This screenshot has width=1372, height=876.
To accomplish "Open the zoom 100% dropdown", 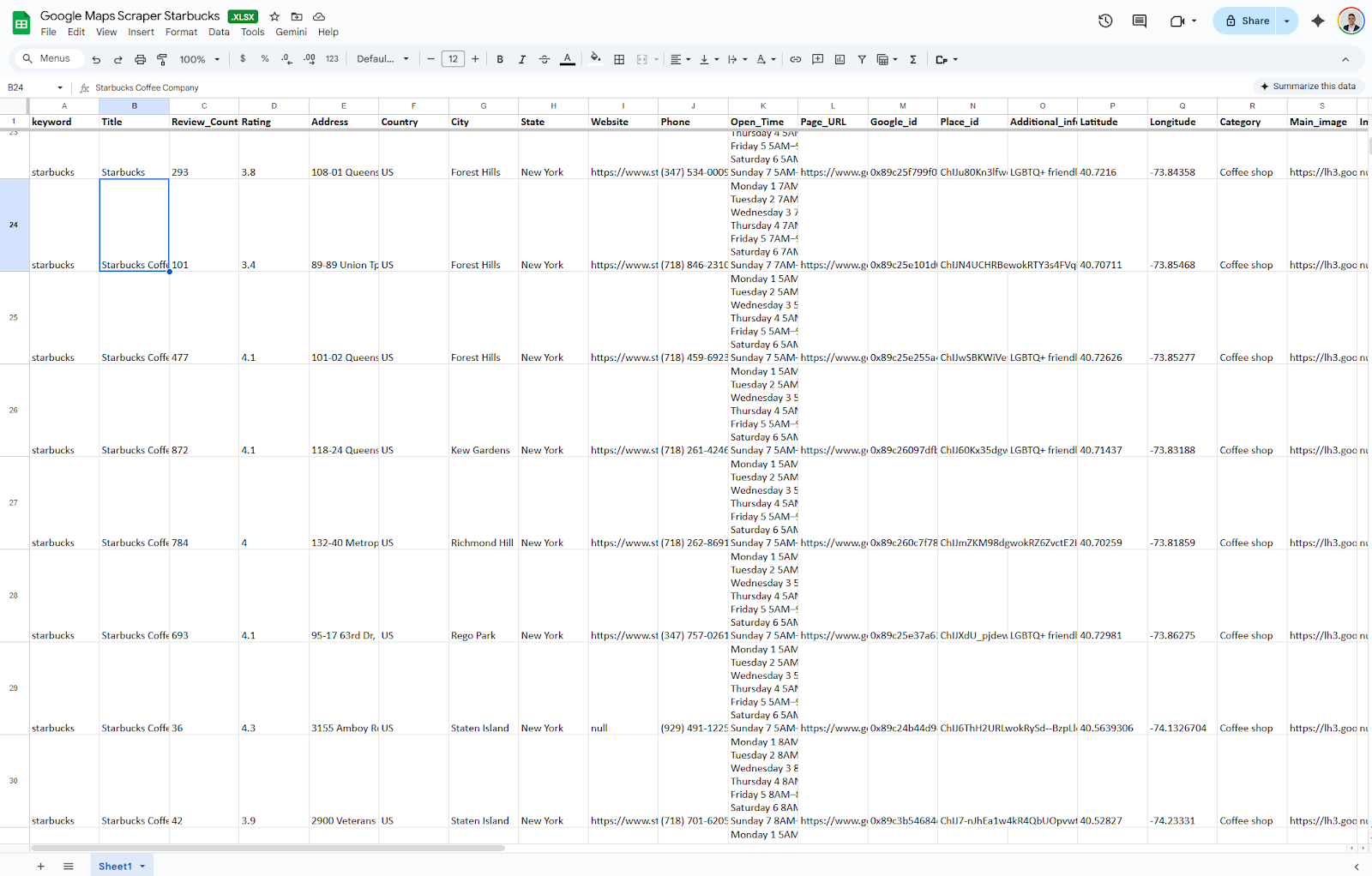I will click(x=199, y=59).
